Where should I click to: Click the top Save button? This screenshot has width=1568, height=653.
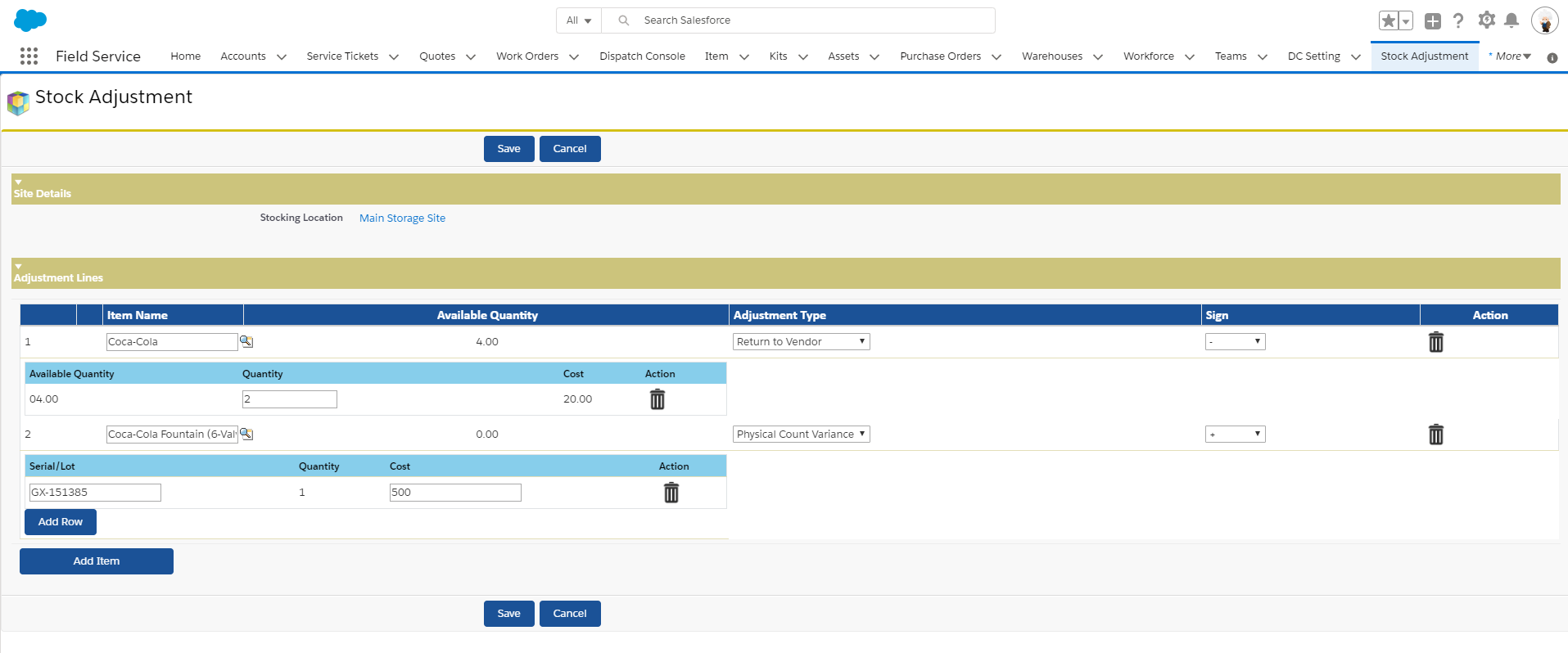click(x=509, y=149)
